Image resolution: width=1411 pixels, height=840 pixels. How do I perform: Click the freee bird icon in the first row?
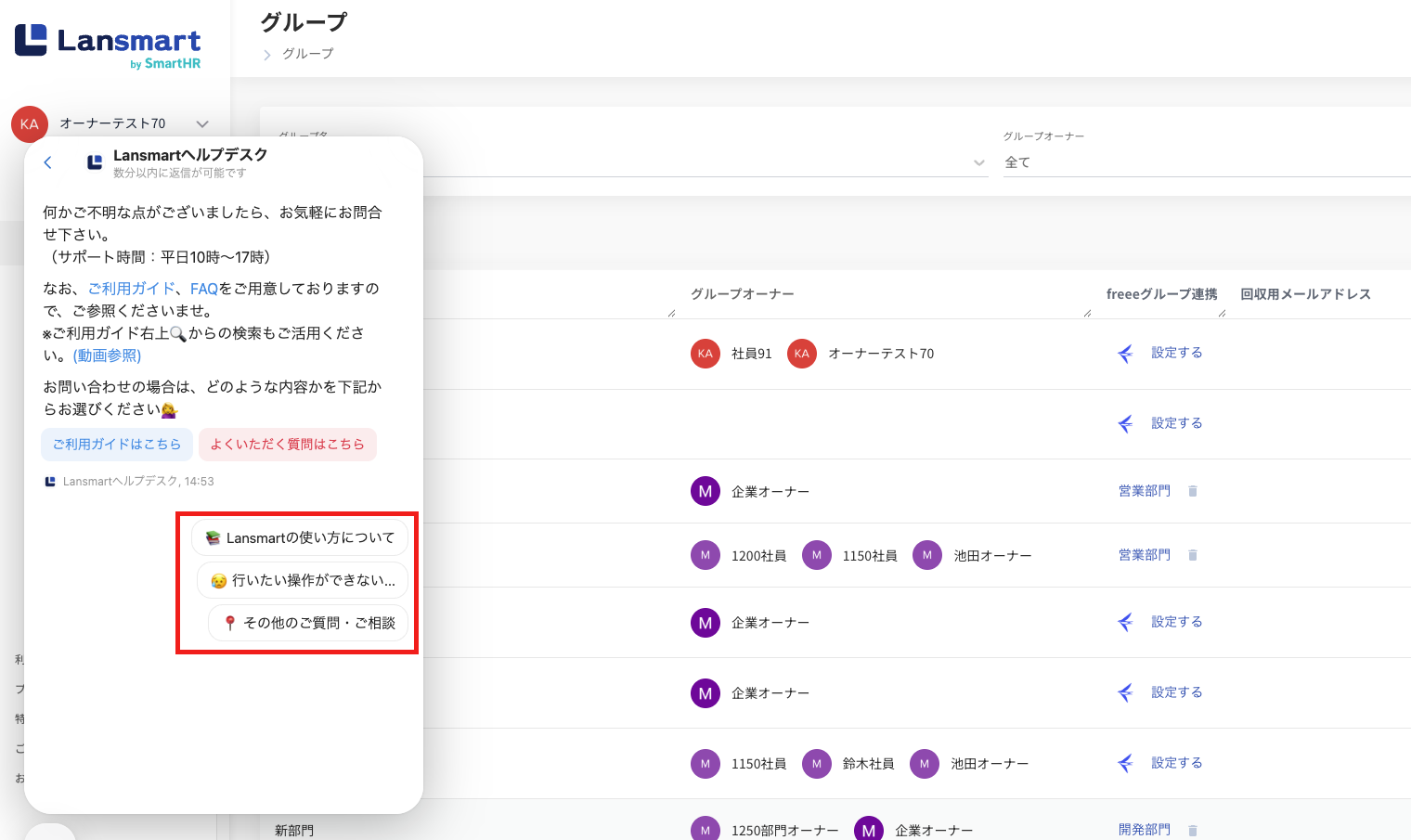1125,354
